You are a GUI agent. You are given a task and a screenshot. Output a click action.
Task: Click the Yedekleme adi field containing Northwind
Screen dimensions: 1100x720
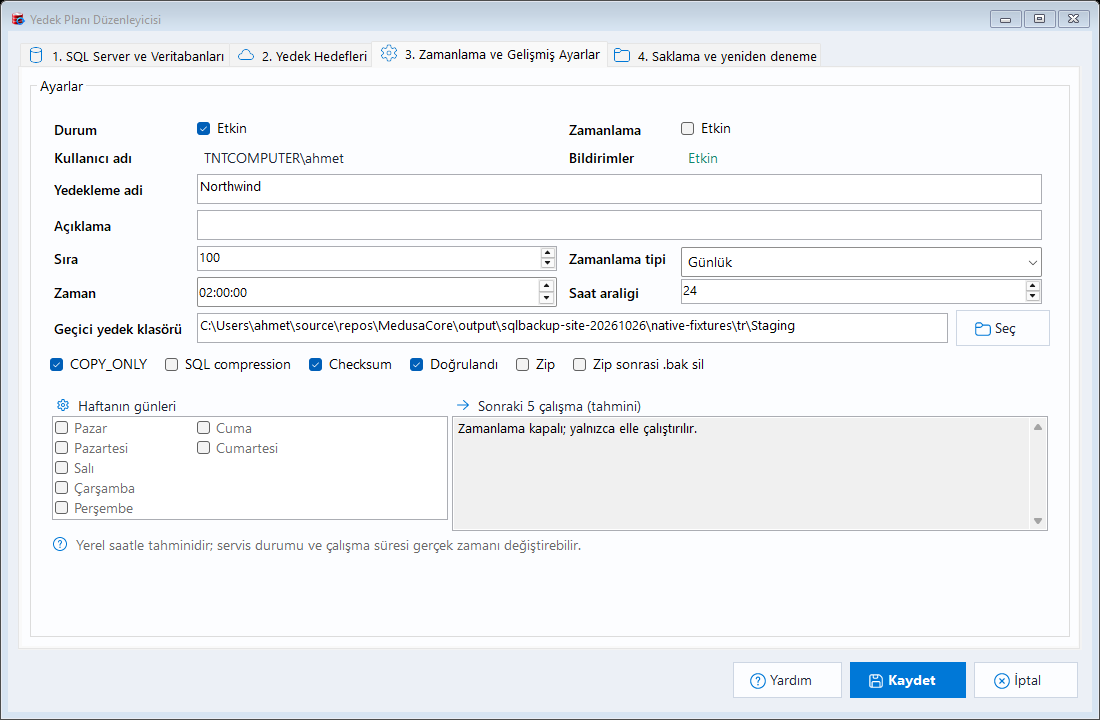(619, 189)
